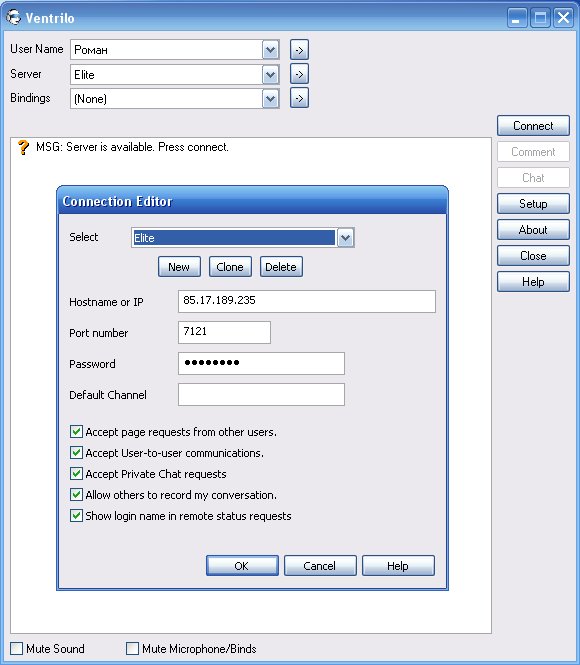Expand the Server dropdown
Screen dimensions: 580x665
click(x=270, y=75)
